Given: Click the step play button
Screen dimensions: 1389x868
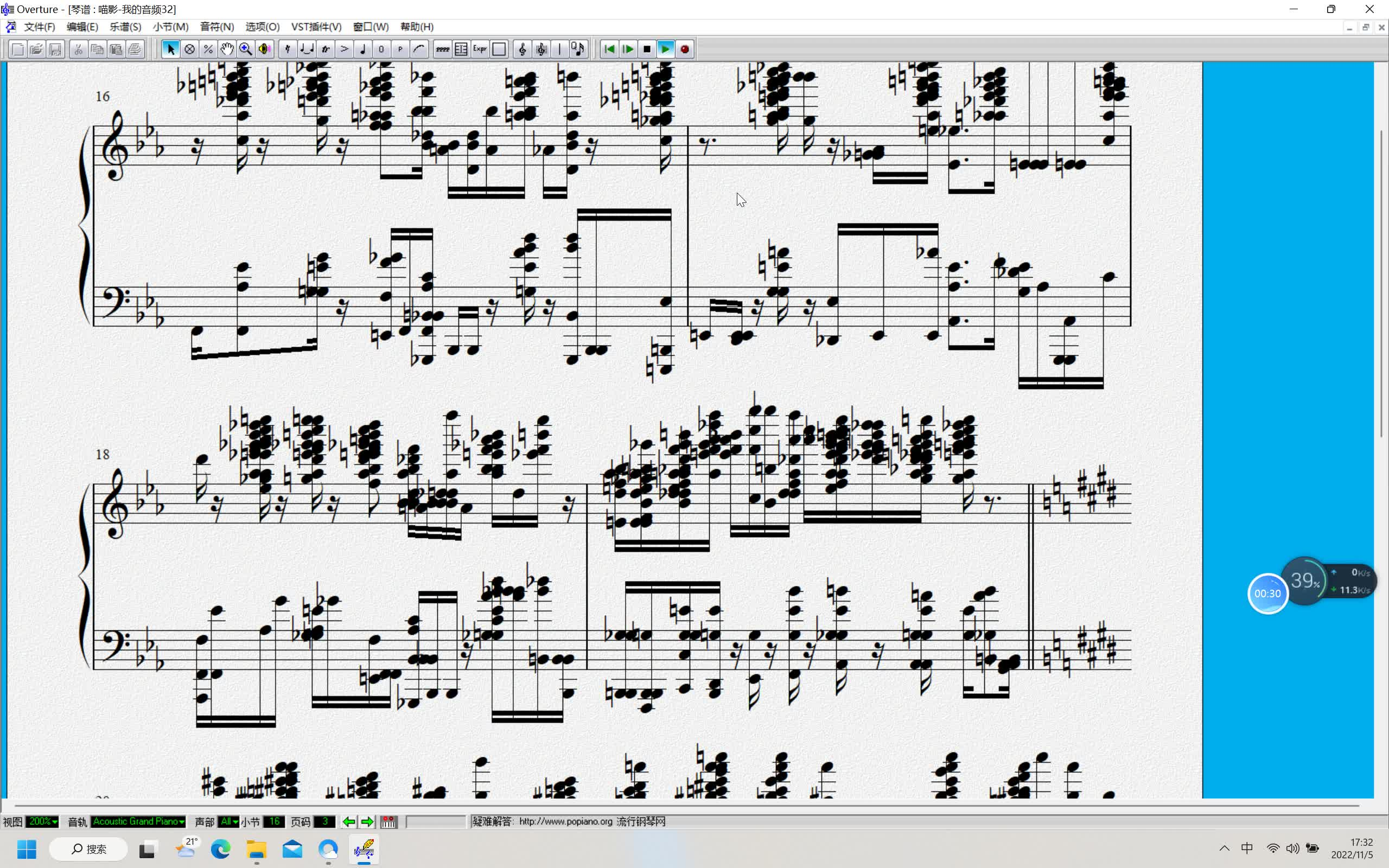Looking at the screenshot, I should 628,49.
